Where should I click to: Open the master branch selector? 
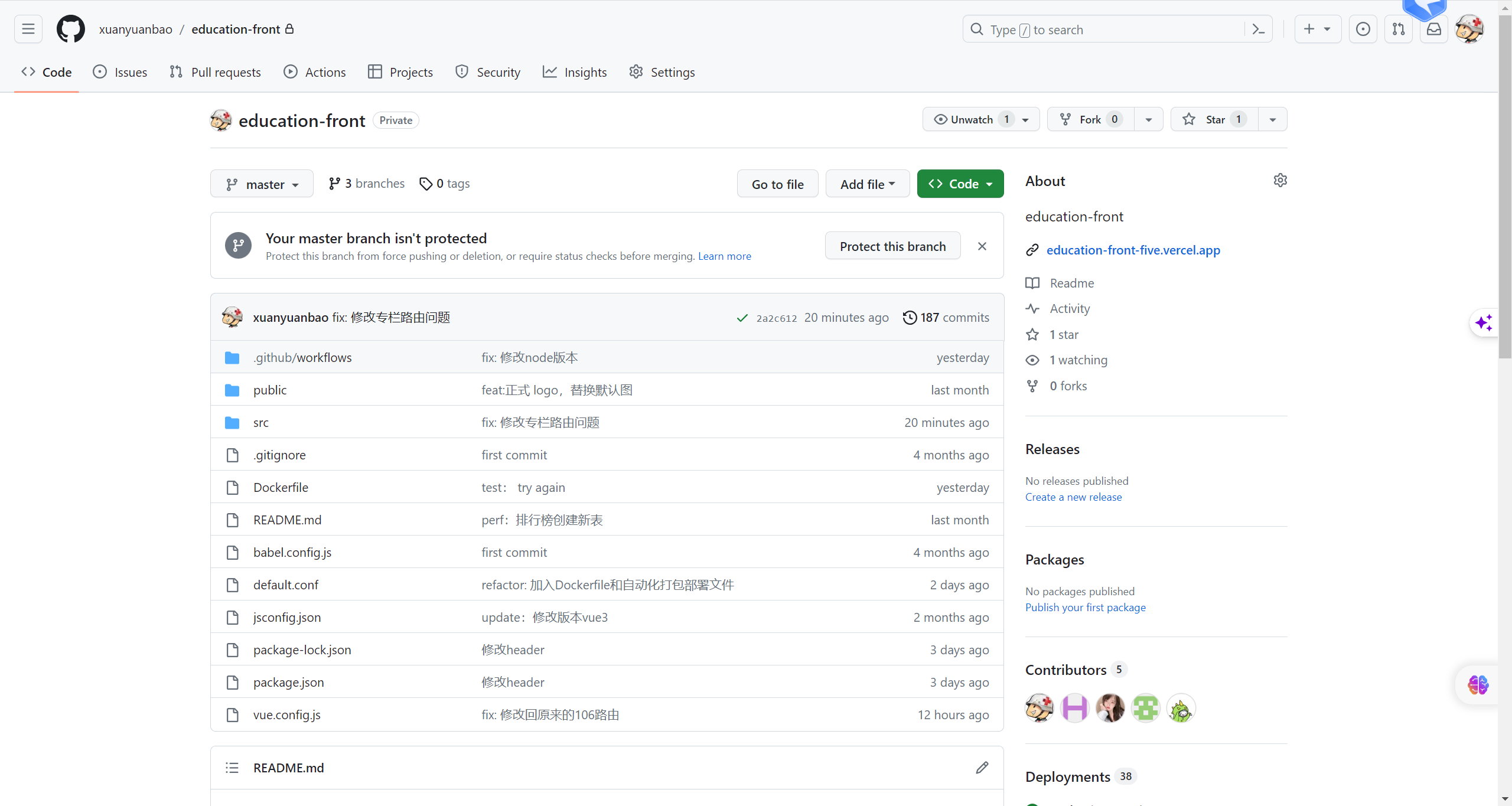(262, 184)
